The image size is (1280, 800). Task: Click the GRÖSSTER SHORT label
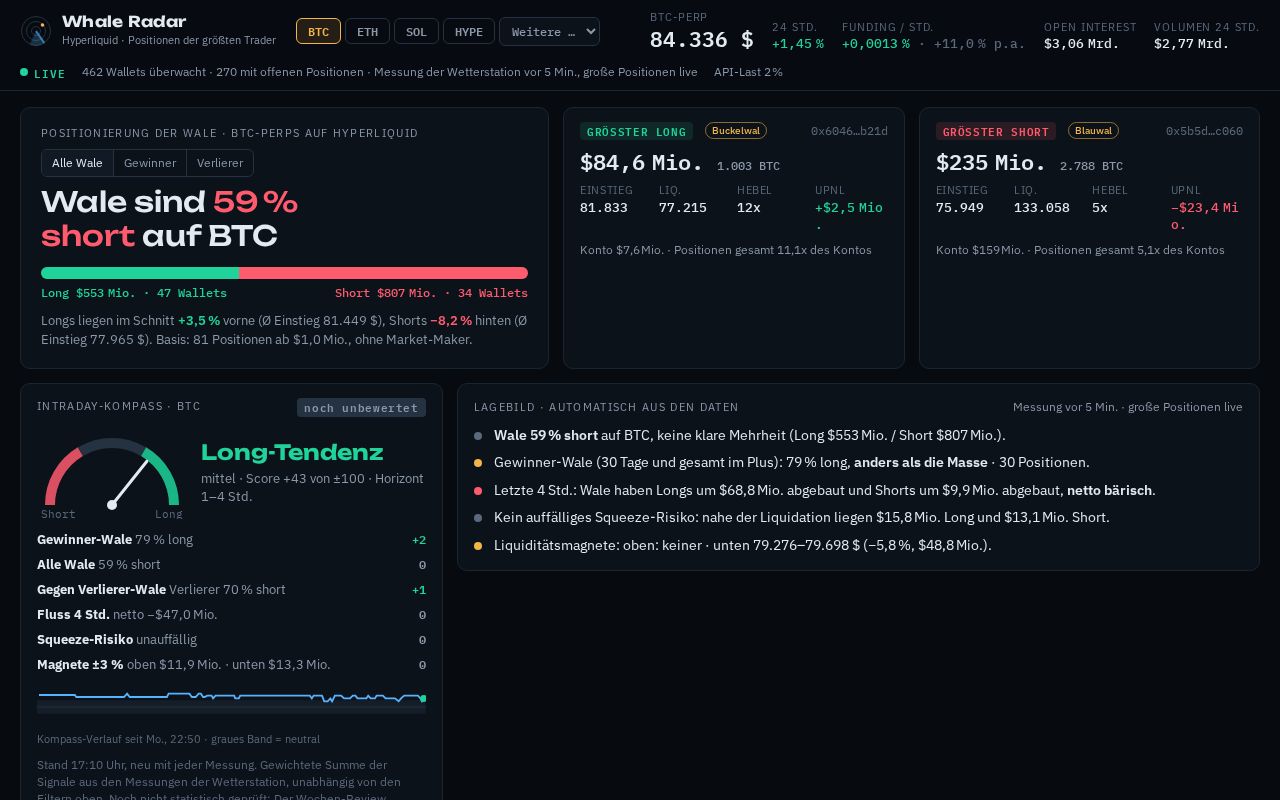click(996, 131)
